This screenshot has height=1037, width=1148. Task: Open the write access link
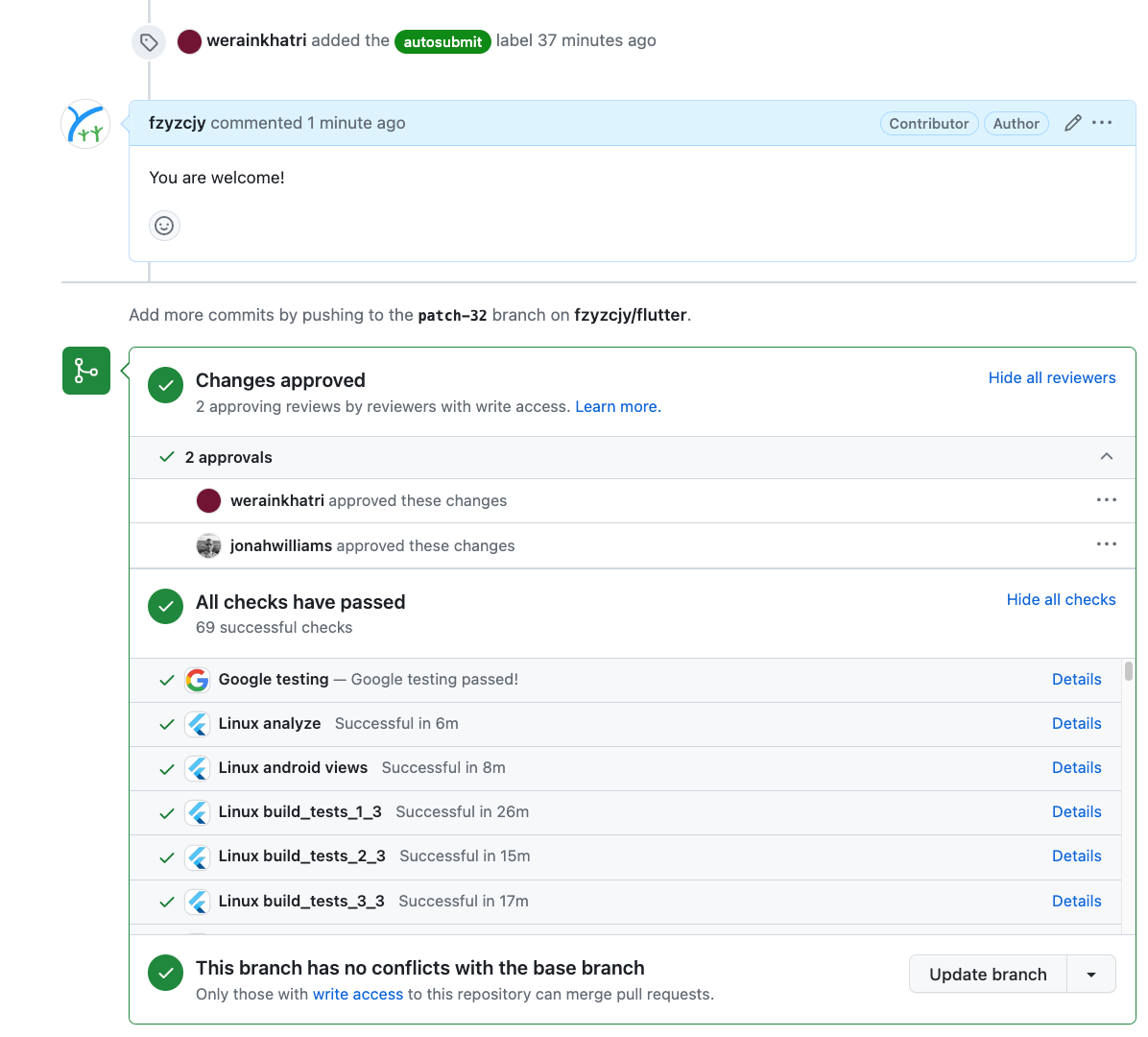click(x=358, y=995)
